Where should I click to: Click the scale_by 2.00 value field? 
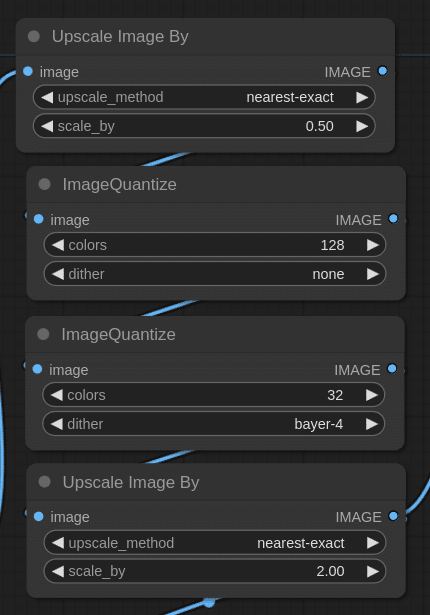point(215,571)
